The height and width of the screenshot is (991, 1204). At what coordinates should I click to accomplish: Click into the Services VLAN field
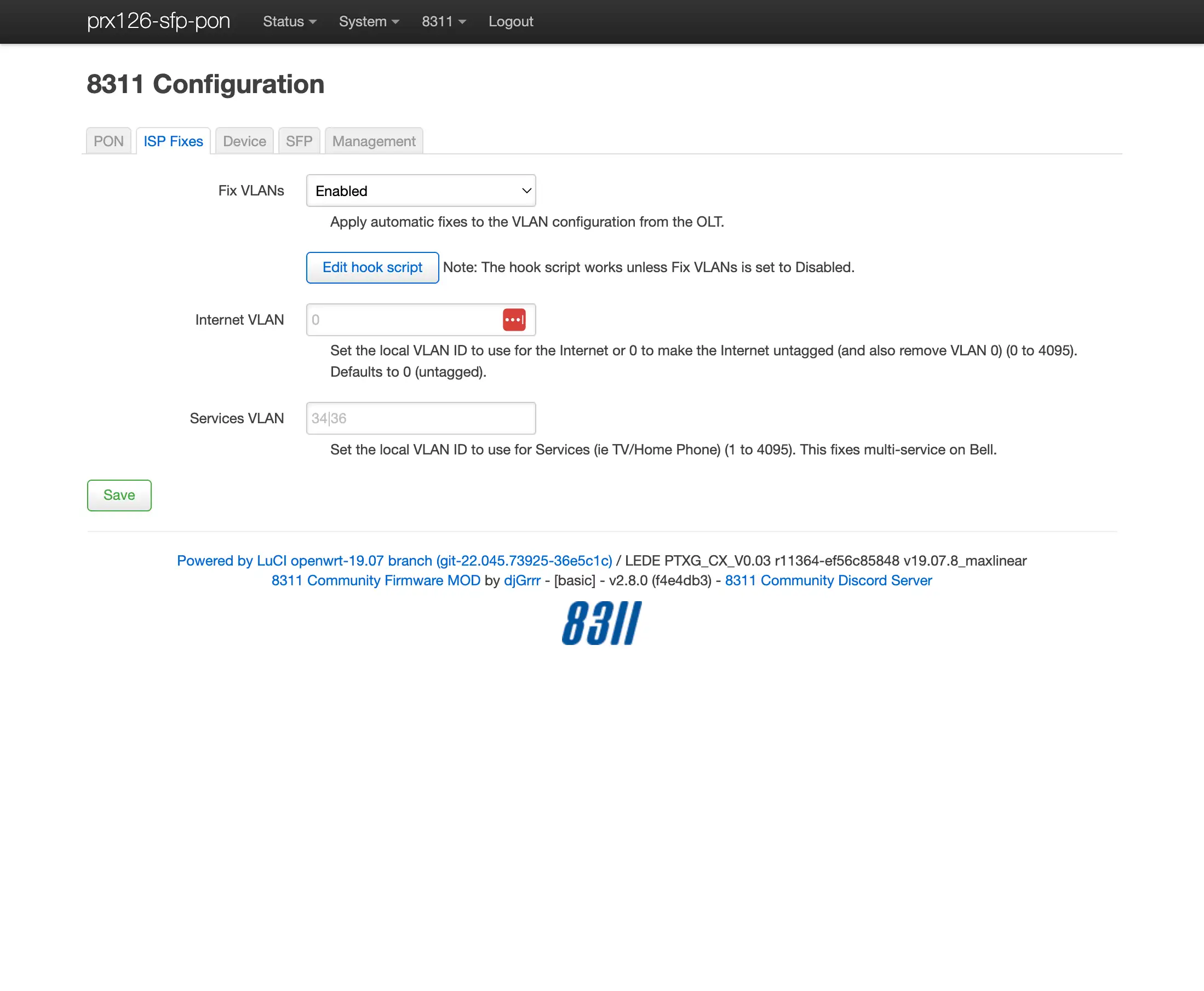(x=421, y=418)
